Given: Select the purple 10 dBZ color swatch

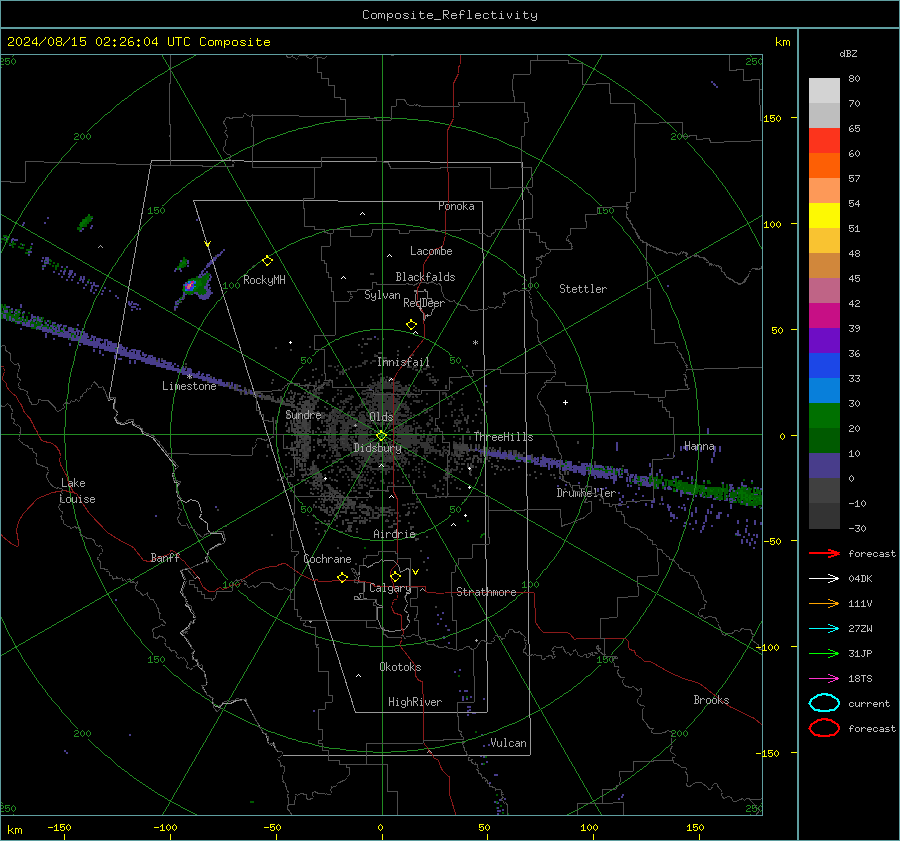Looking at the screenshot, I should [x=824, y=466].
